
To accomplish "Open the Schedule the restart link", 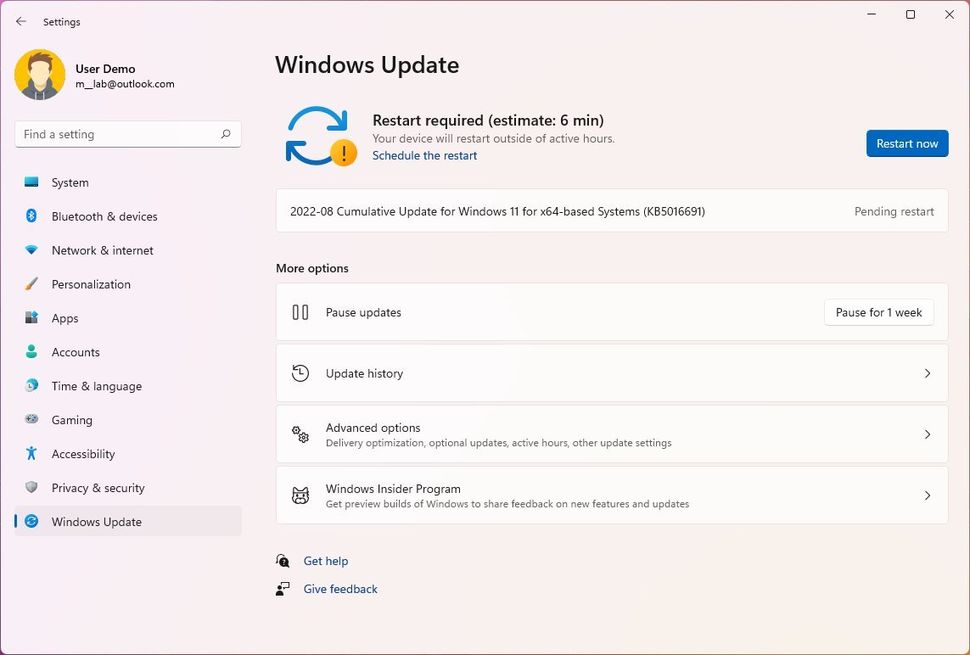I will pyautogui.click(x=423, y=155).
